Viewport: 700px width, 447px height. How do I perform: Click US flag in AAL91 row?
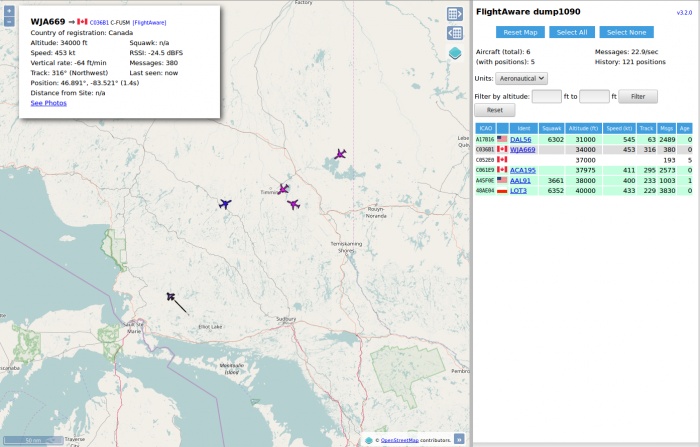point(502,180)
